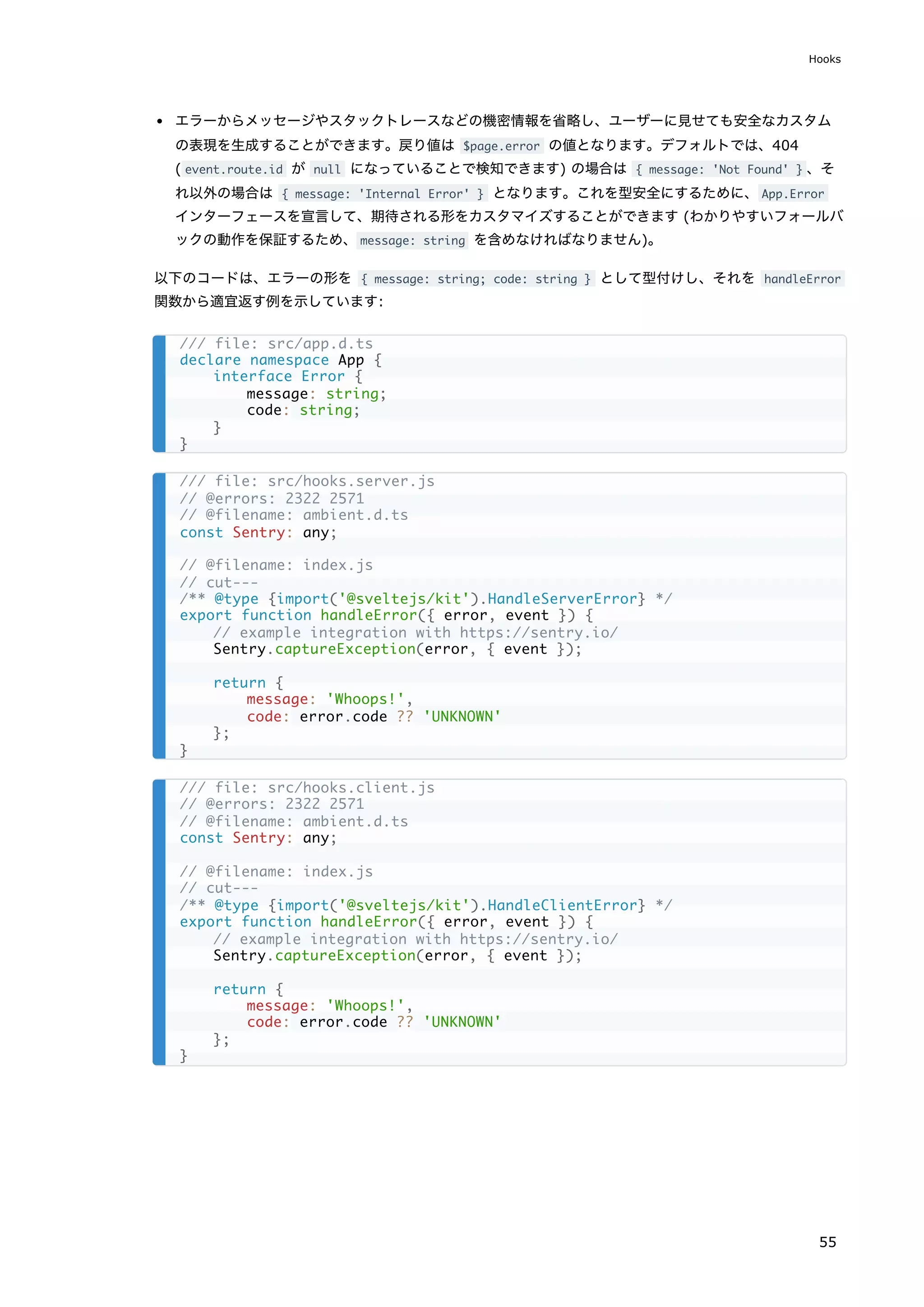Click "code: error.code ?? 'UNKNOWN'" in hooks.client.js block
The height and width of the screenshot is (1307, 924).
tap(374, 1022)
